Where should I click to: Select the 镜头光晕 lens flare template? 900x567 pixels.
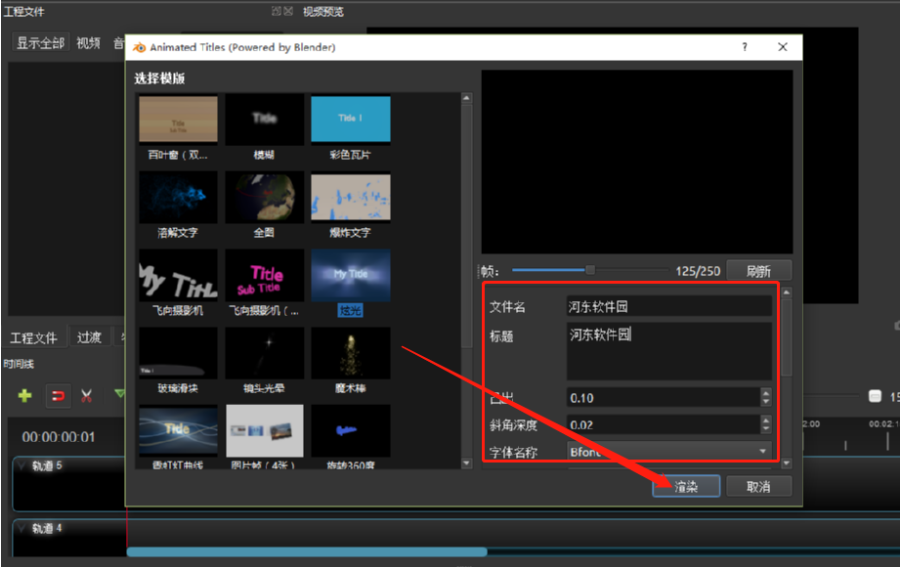coord(264,352)
